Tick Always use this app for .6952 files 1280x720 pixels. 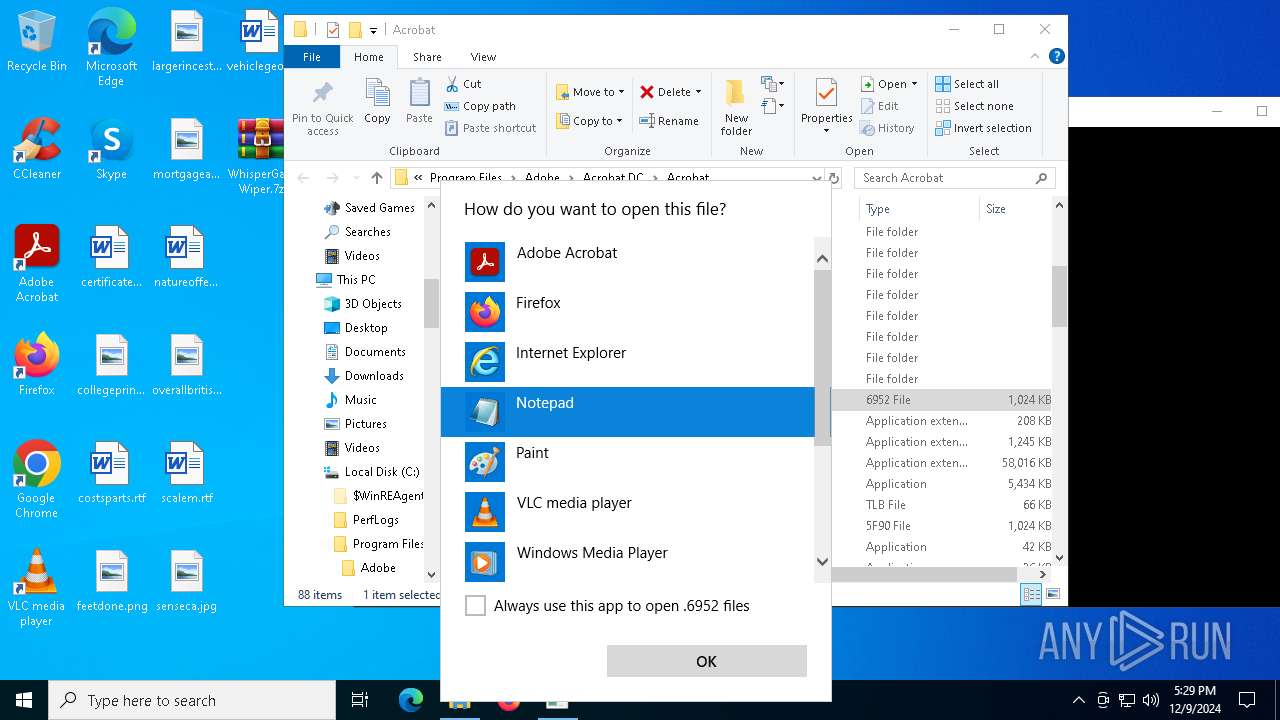[476, 606]
